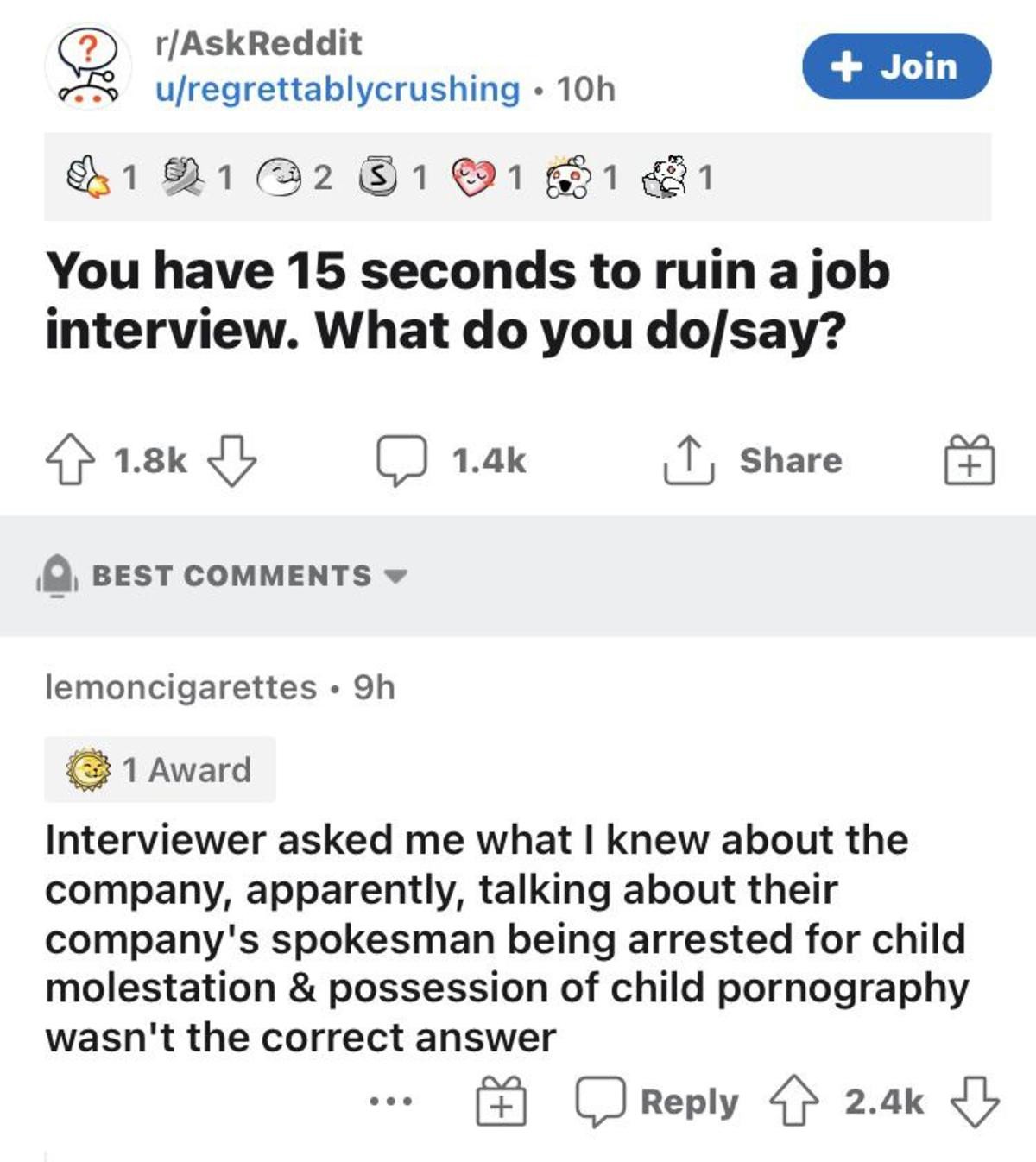Viewport: 1036px width, 1162px height.
Task: Open the post title about ruining interviews
Action: point(467,300)
